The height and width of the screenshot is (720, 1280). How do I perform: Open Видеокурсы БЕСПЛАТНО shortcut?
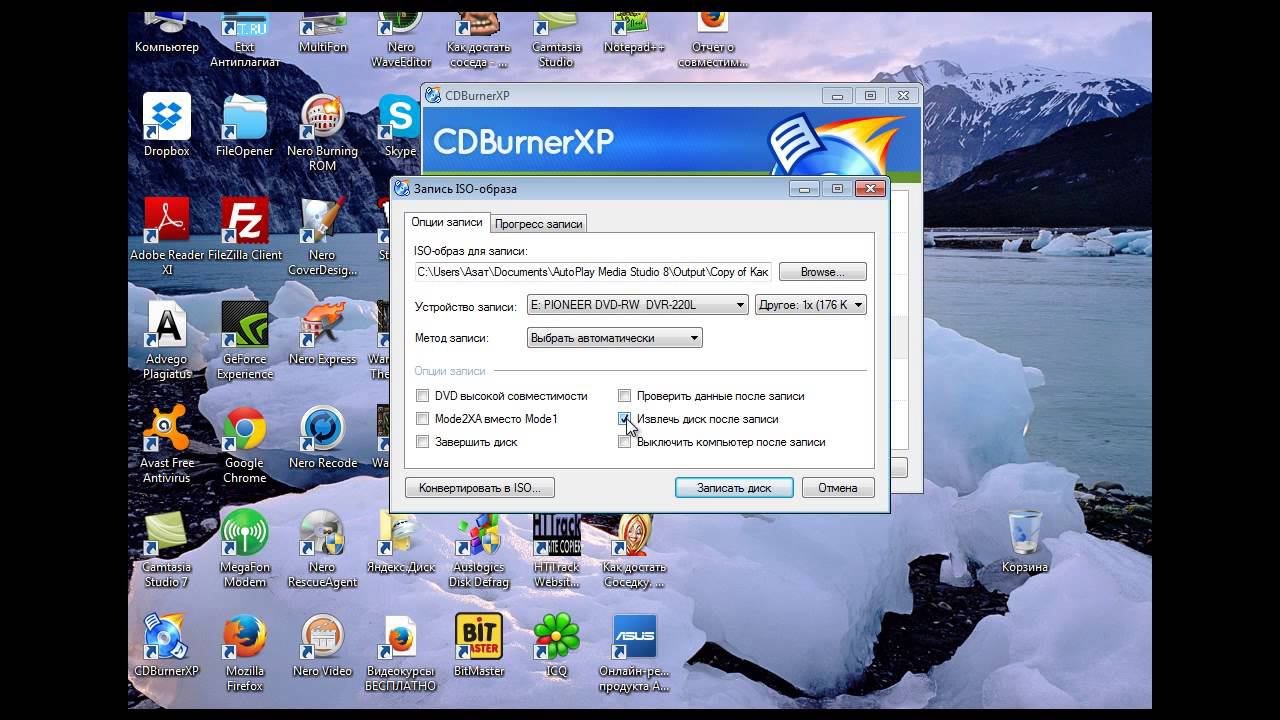(400, 652)
